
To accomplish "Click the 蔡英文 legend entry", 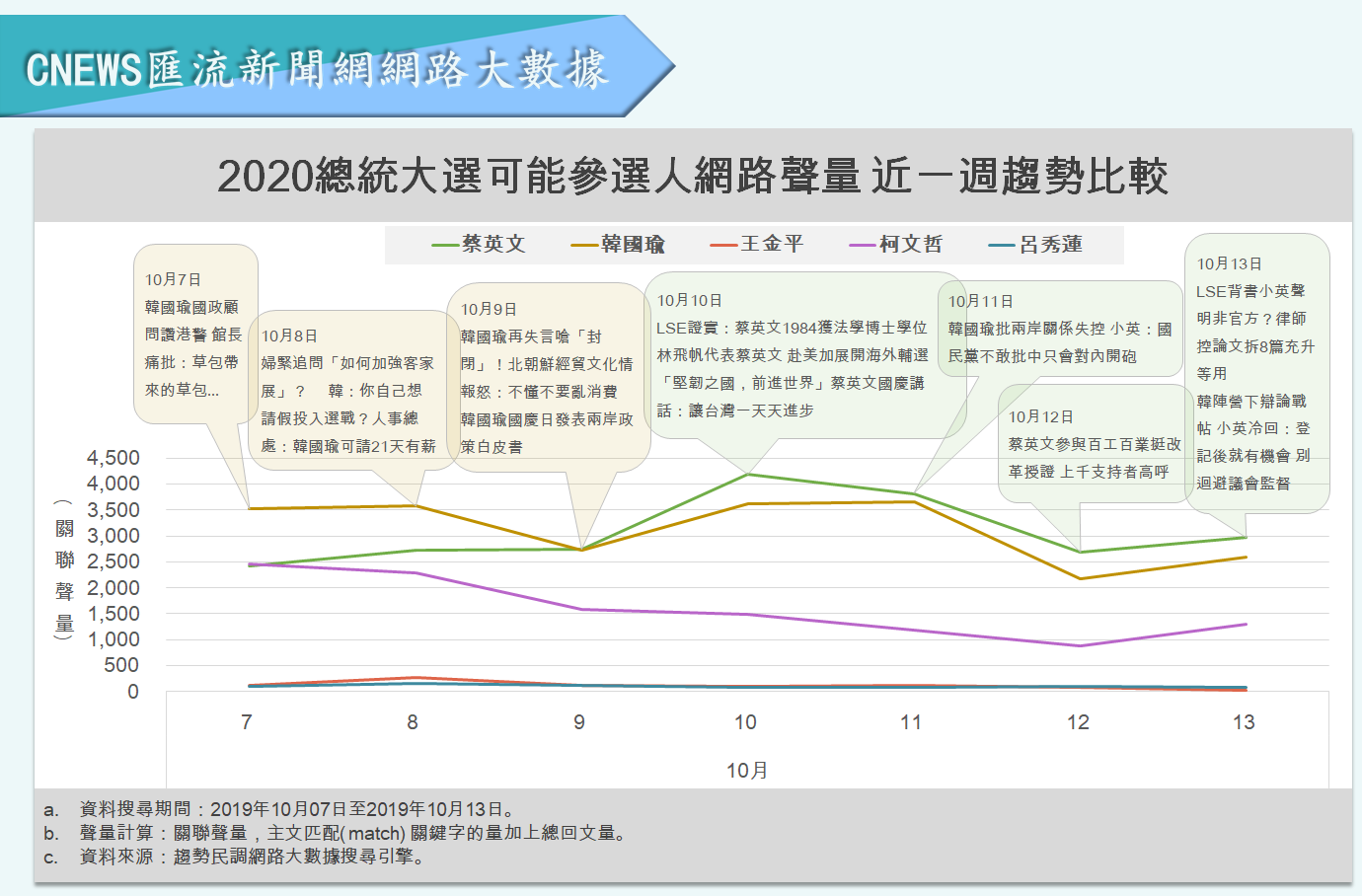I will point(479,244).
